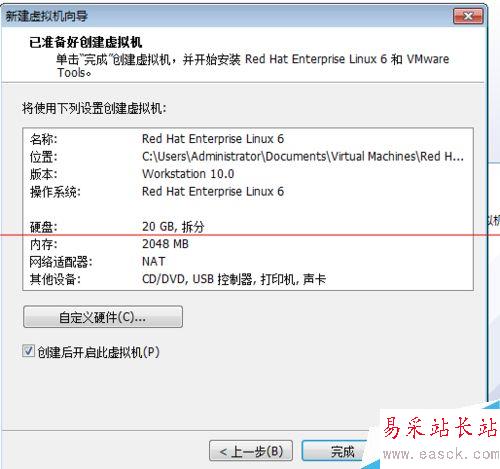Click 完成 to finish creating VM
500x469 pixels.
click(x=334, y=451)
